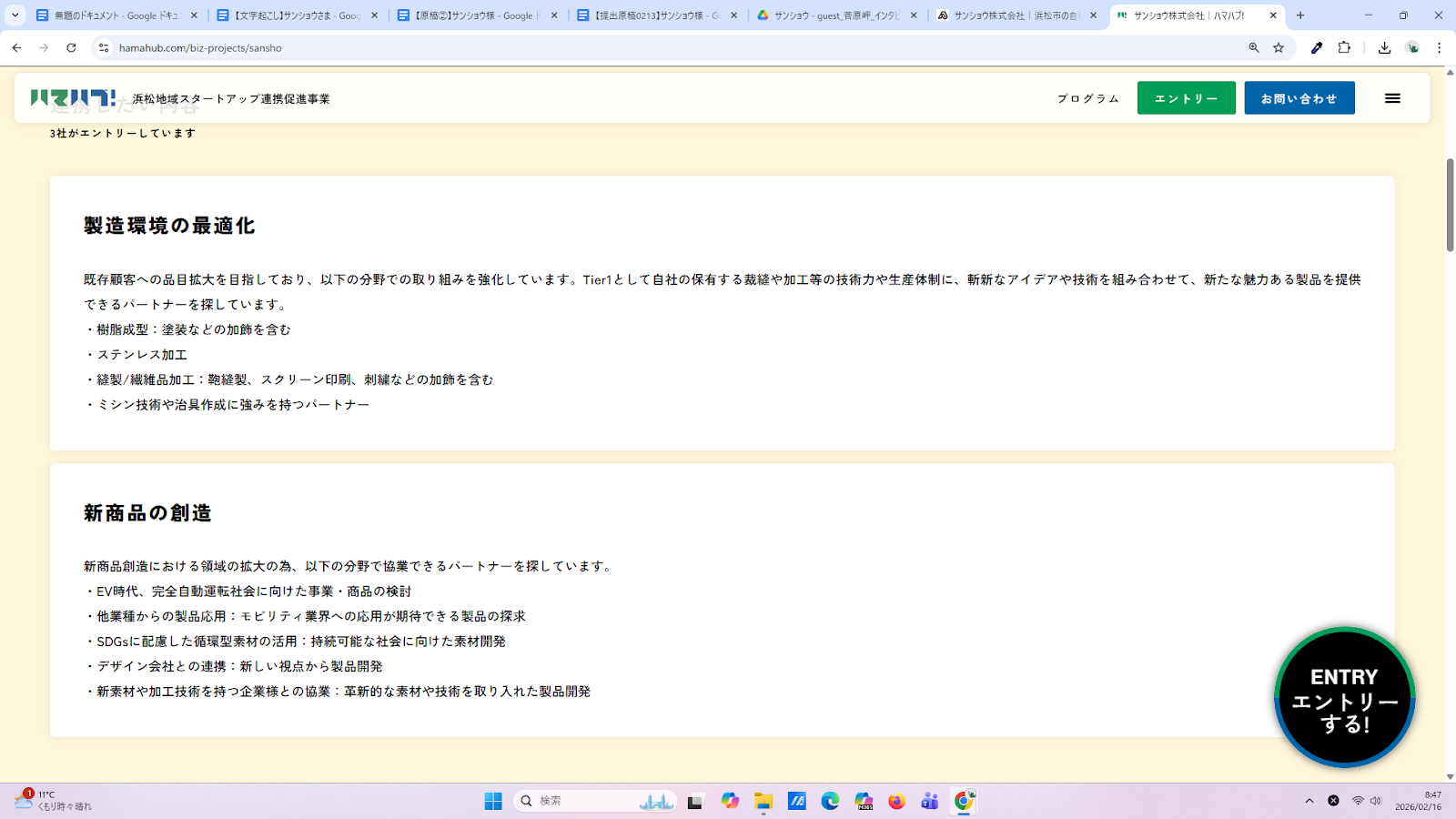Click the 製造環境の最適化 heading

[x=169, y=226]
